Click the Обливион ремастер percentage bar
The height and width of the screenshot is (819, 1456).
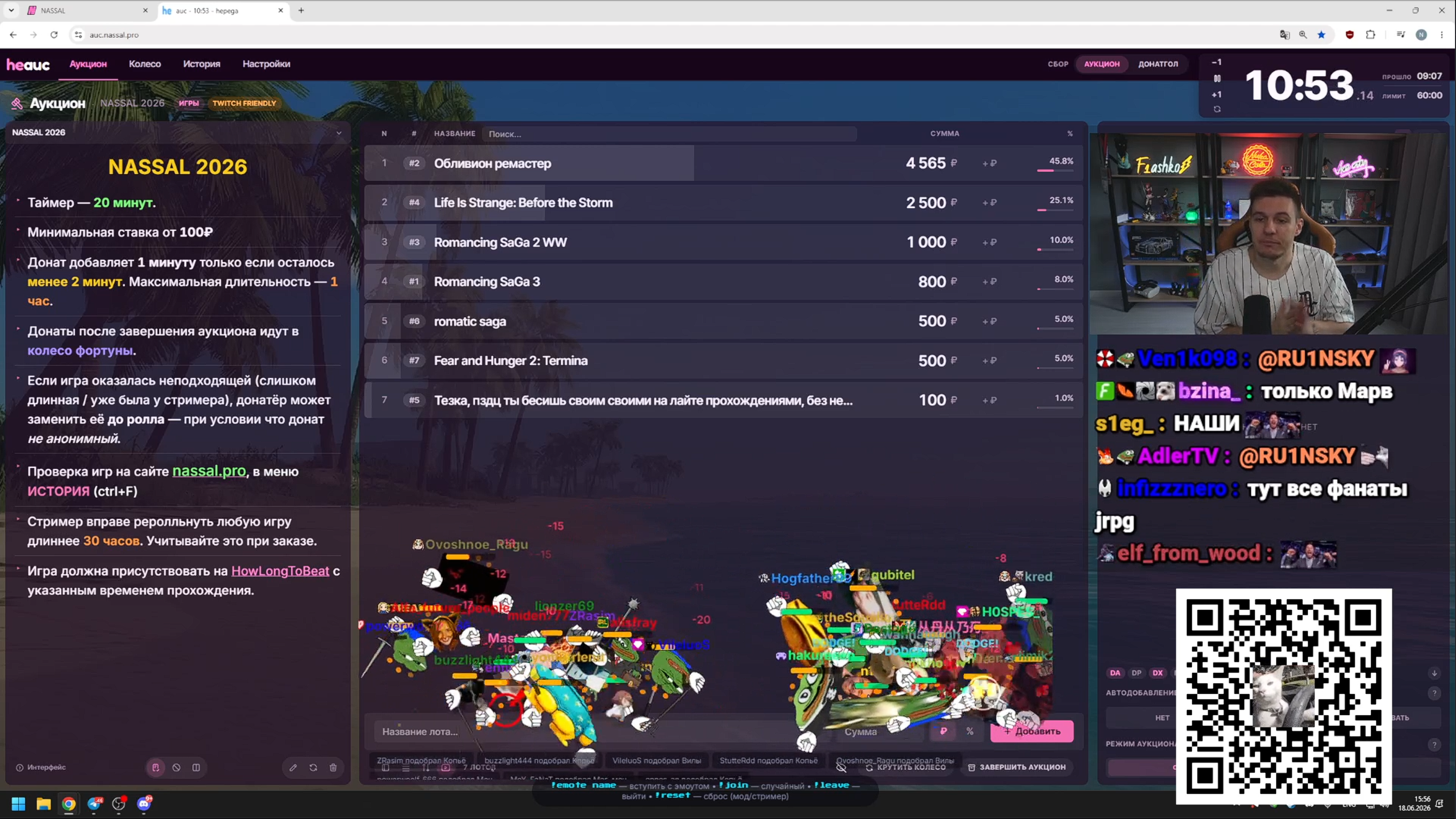click(x=1055, y=170)
